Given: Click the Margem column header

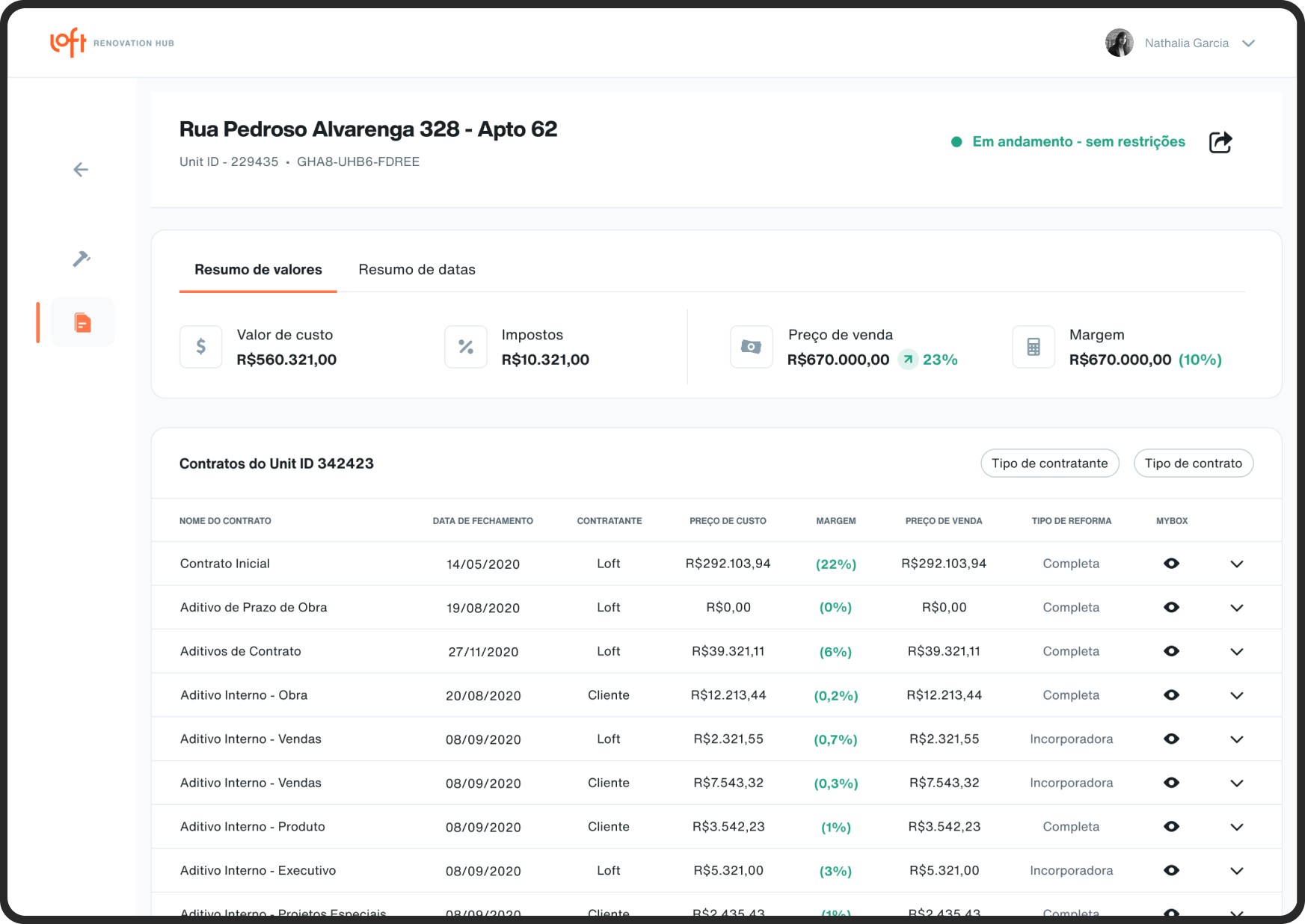Looking at the screenshot, I should pos(835,521).
